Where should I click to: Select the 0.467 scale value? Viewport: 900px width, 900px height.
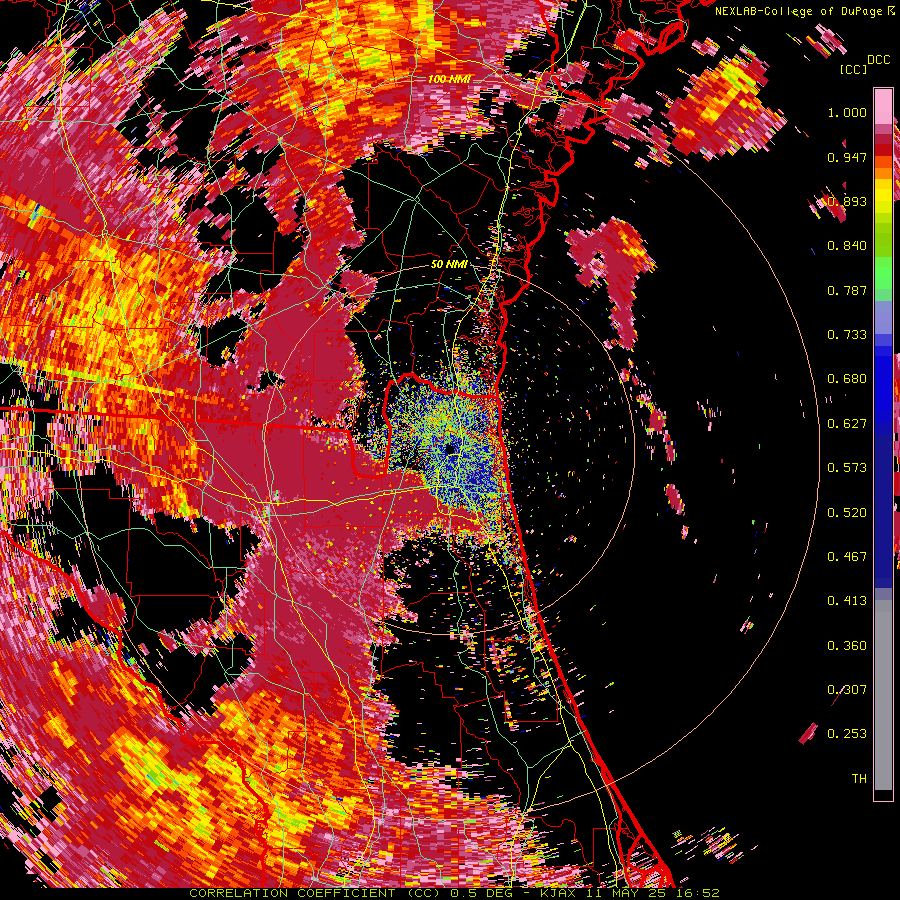(847, 557)
